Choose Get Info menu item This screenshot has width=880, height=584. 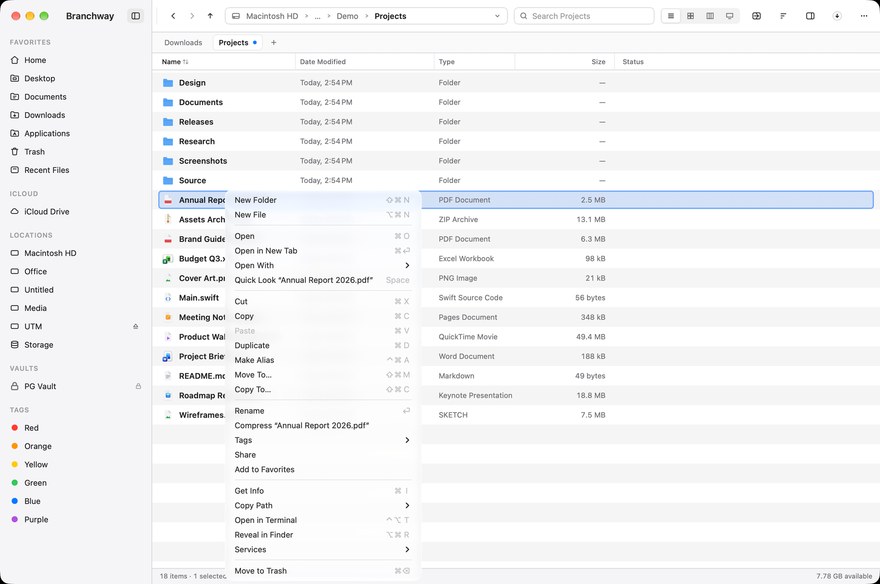click(322, 491)
